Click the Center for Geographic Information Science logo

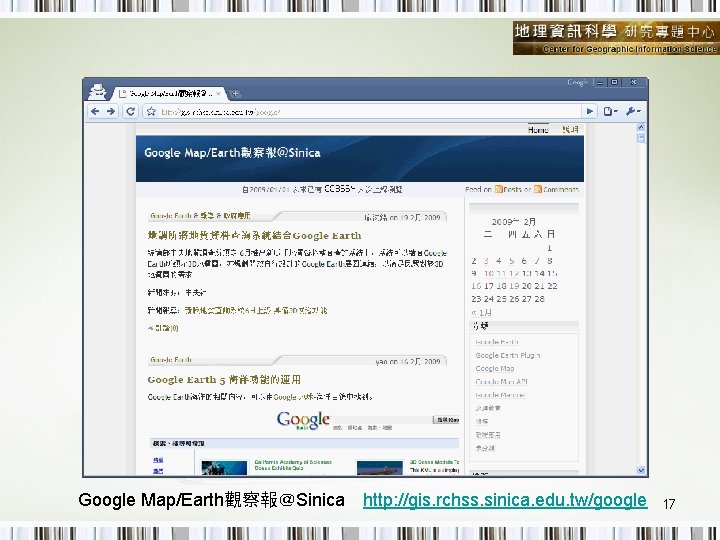click(615, 38)
